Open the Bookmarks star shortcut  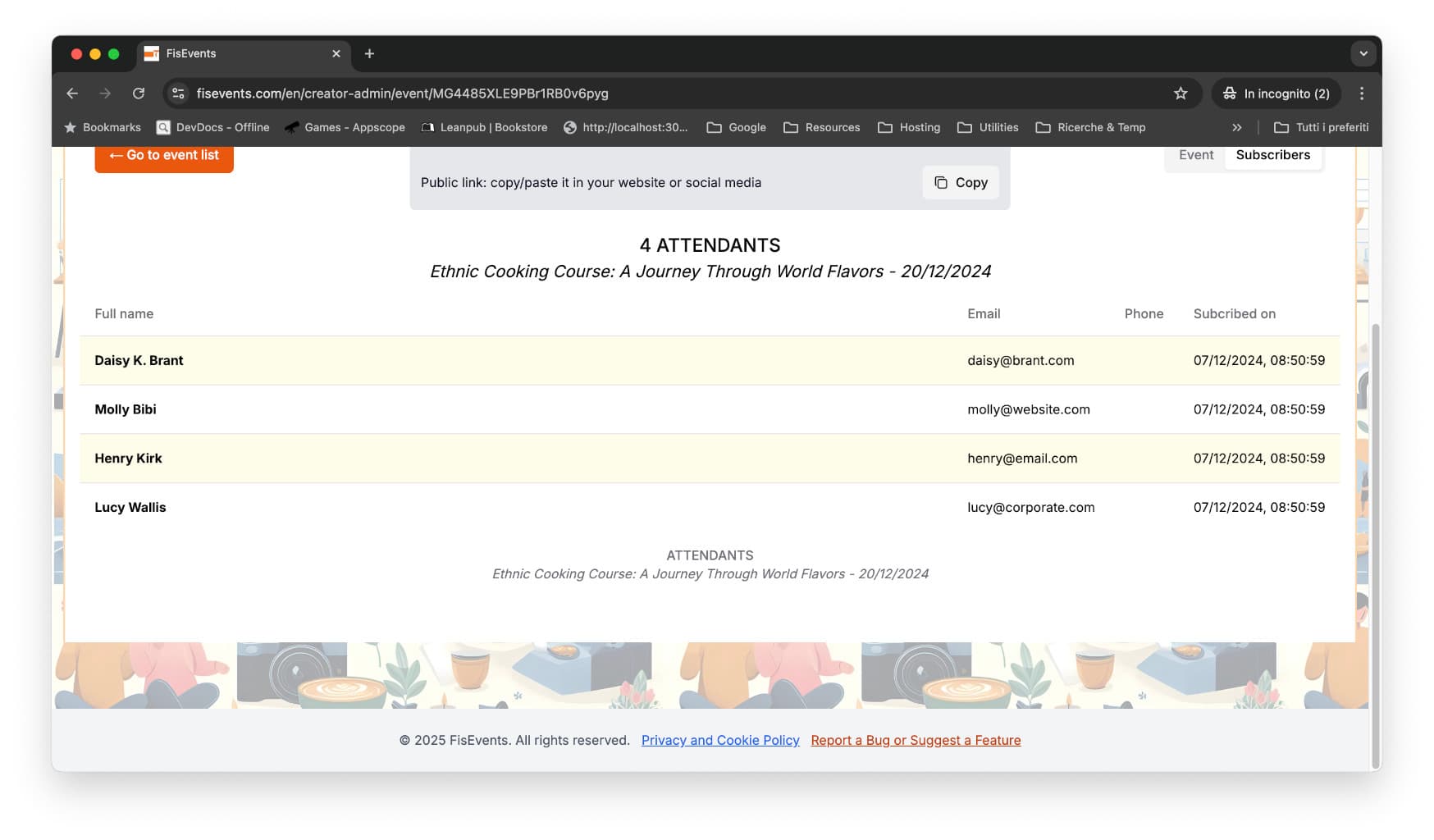pos(103,127)
